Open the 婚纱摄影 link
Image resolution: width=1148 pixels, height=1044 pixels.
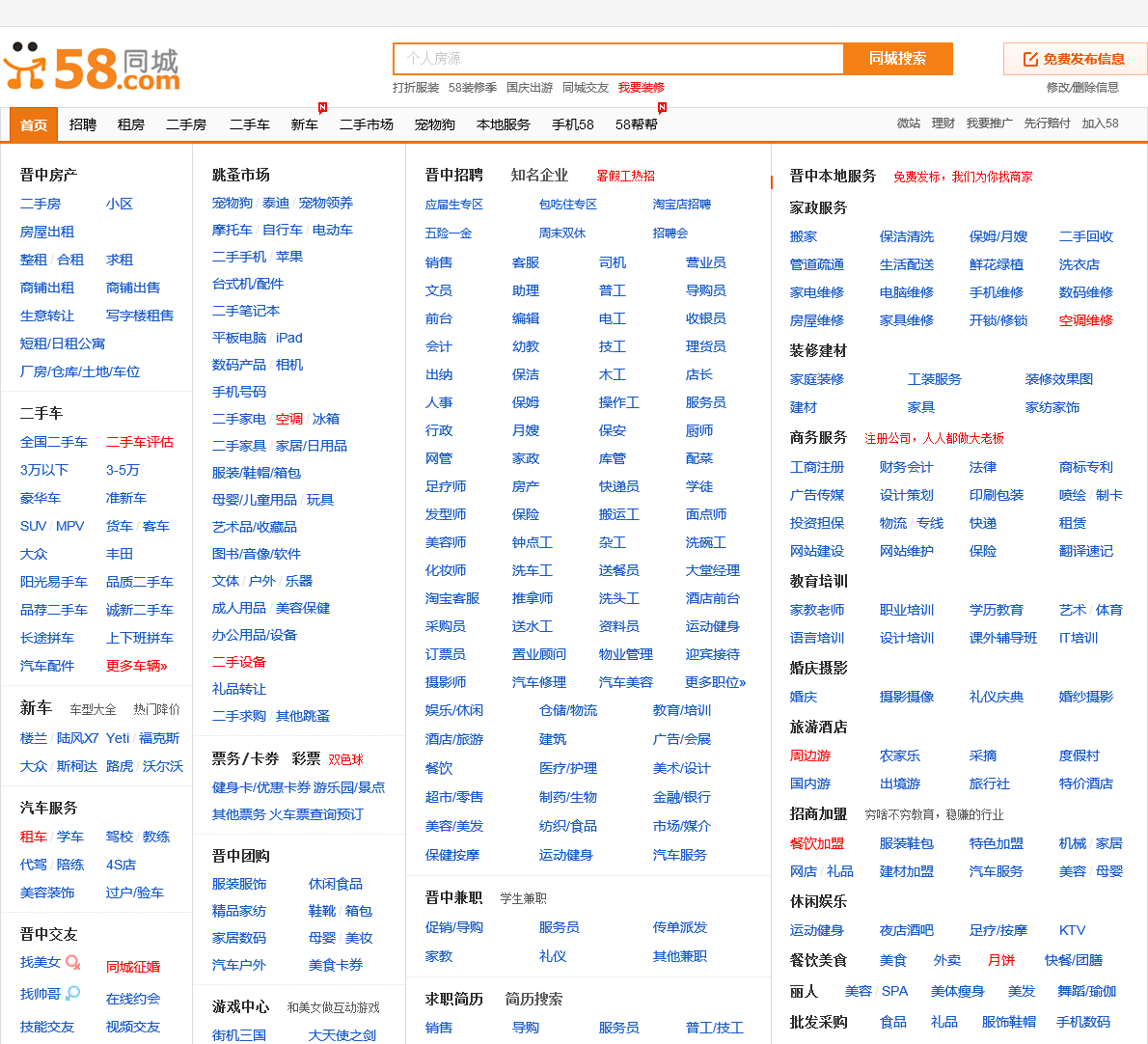coord(1085,697)
